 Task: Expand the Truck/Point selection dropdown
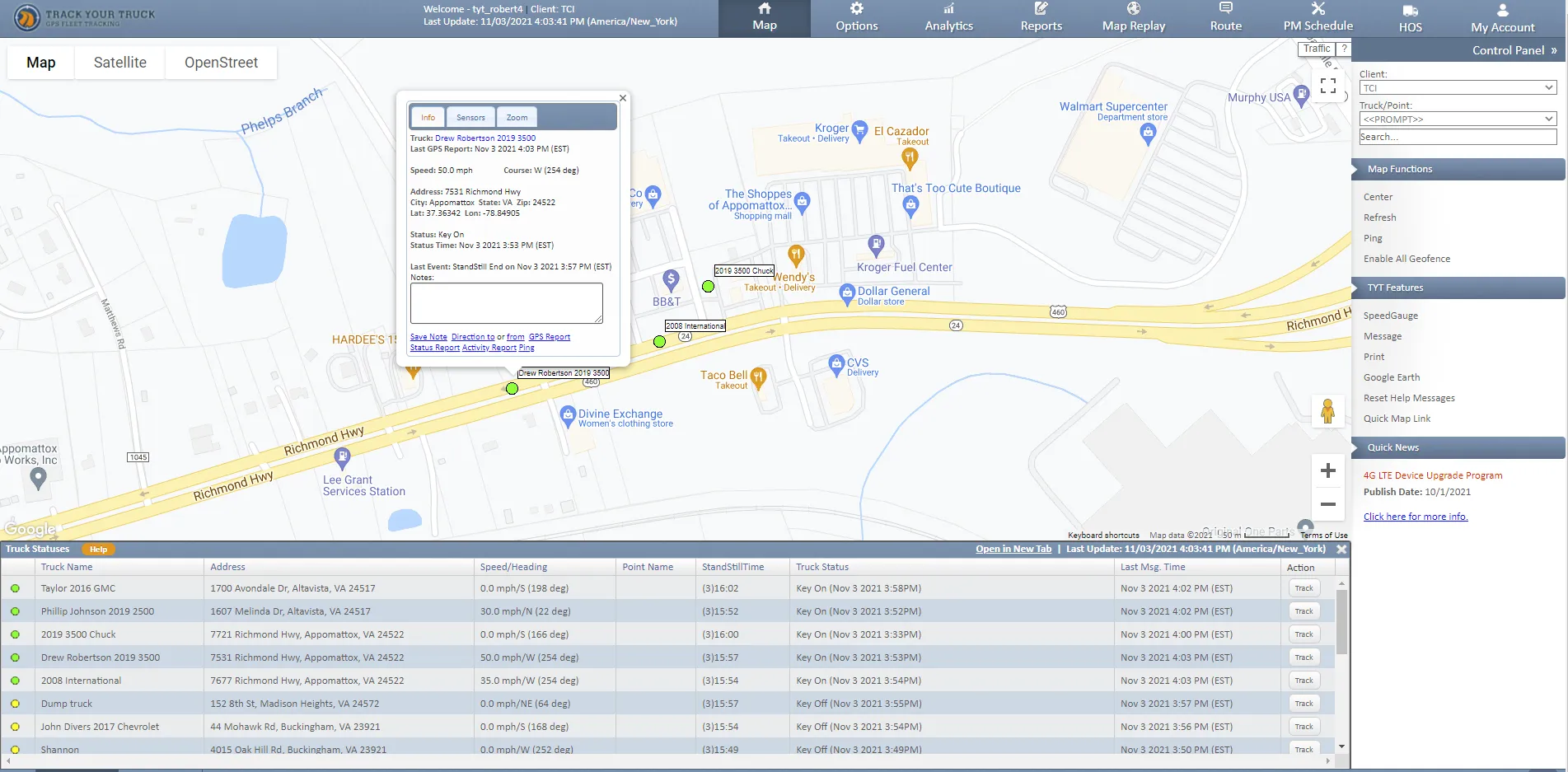1456,119
